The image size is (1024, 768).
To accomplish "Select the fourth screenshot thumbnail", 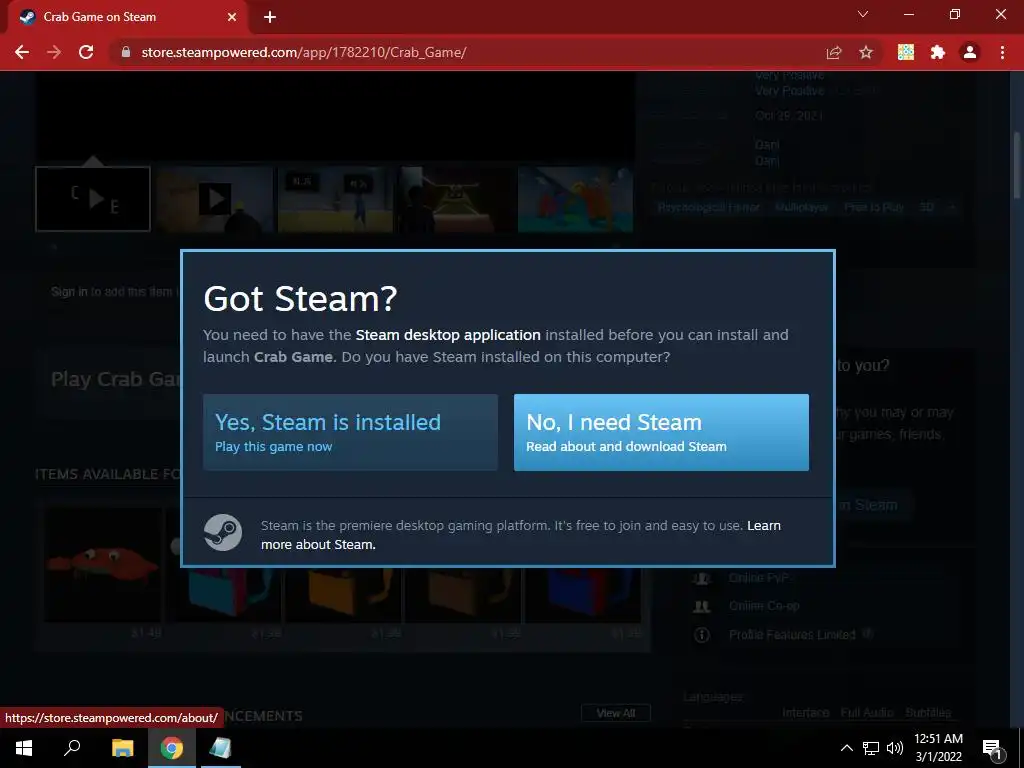I will click(x=455, y=199).
